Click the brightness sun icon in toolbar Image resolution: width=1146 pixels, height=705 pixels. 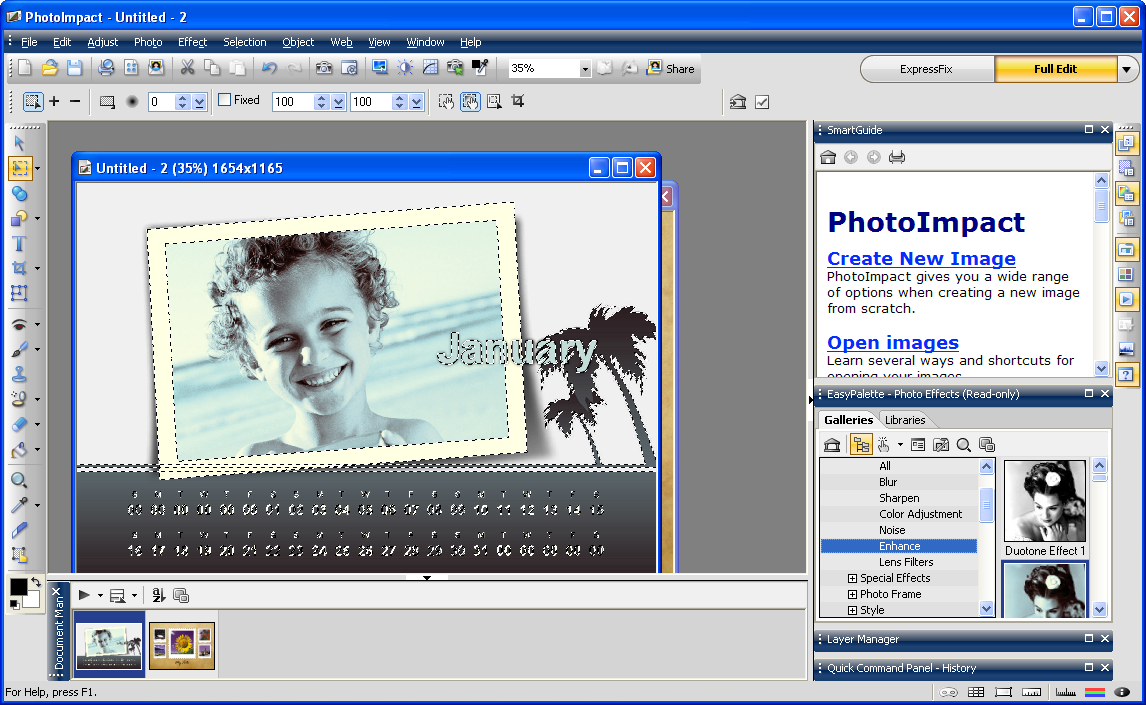coord(405,68)
